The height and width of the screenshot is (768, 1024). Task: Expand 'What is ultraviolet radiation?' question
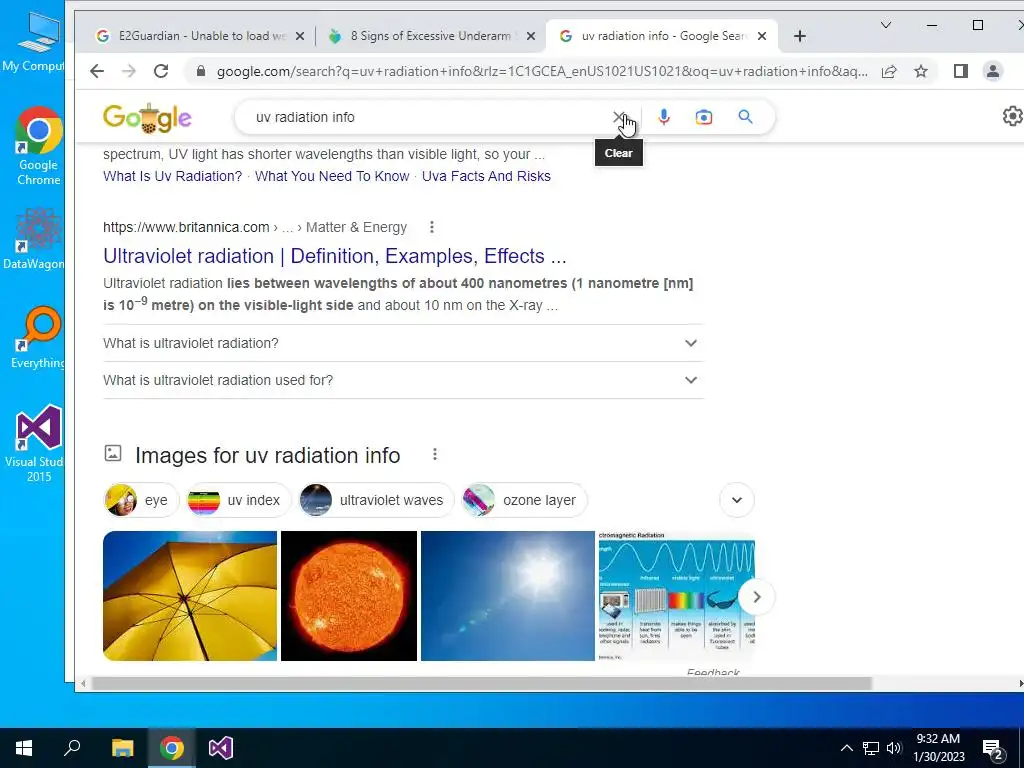tap(403, 343)
